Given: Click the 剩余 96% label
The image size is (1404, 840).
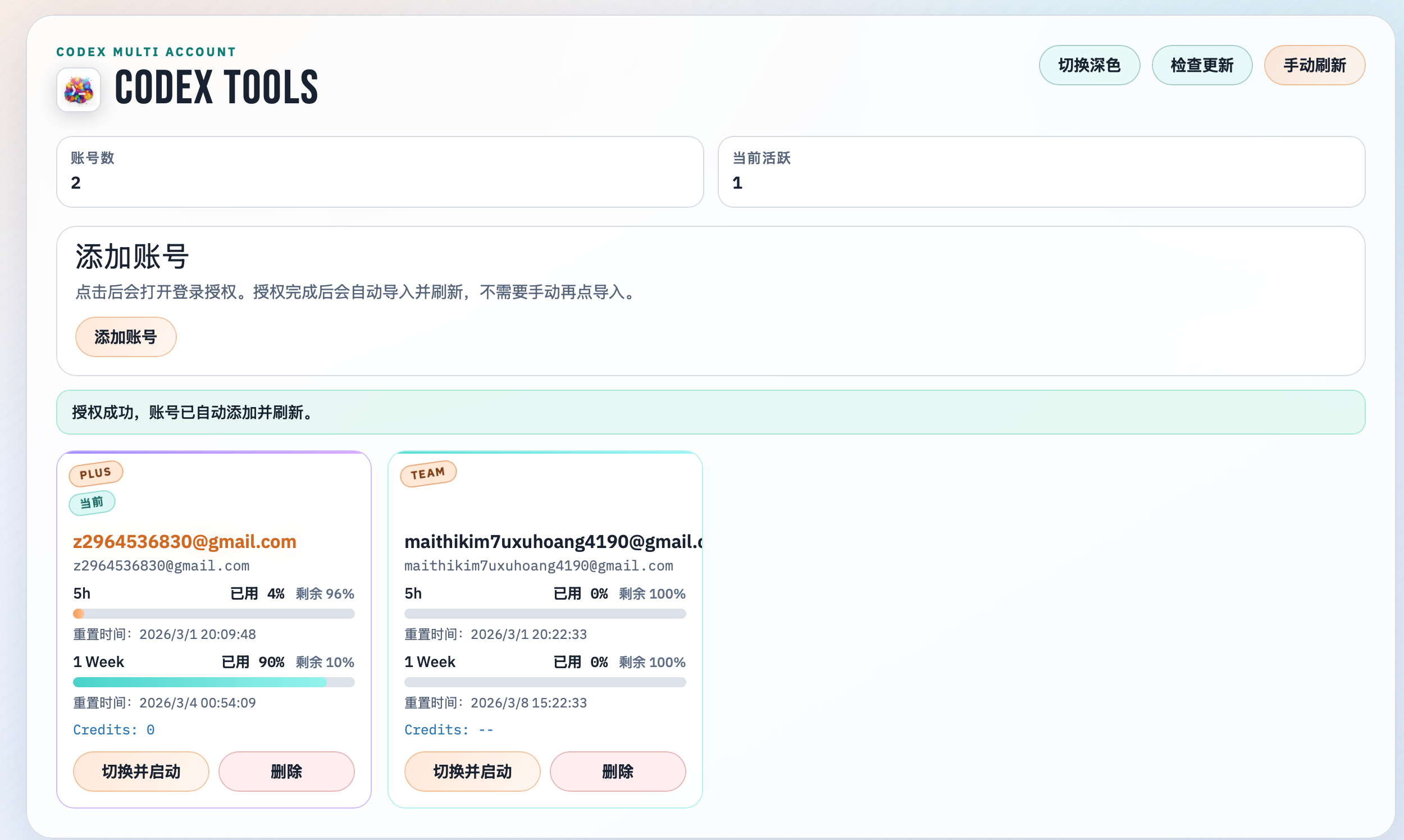Looking at the screenshot, I should click(325, 594).
